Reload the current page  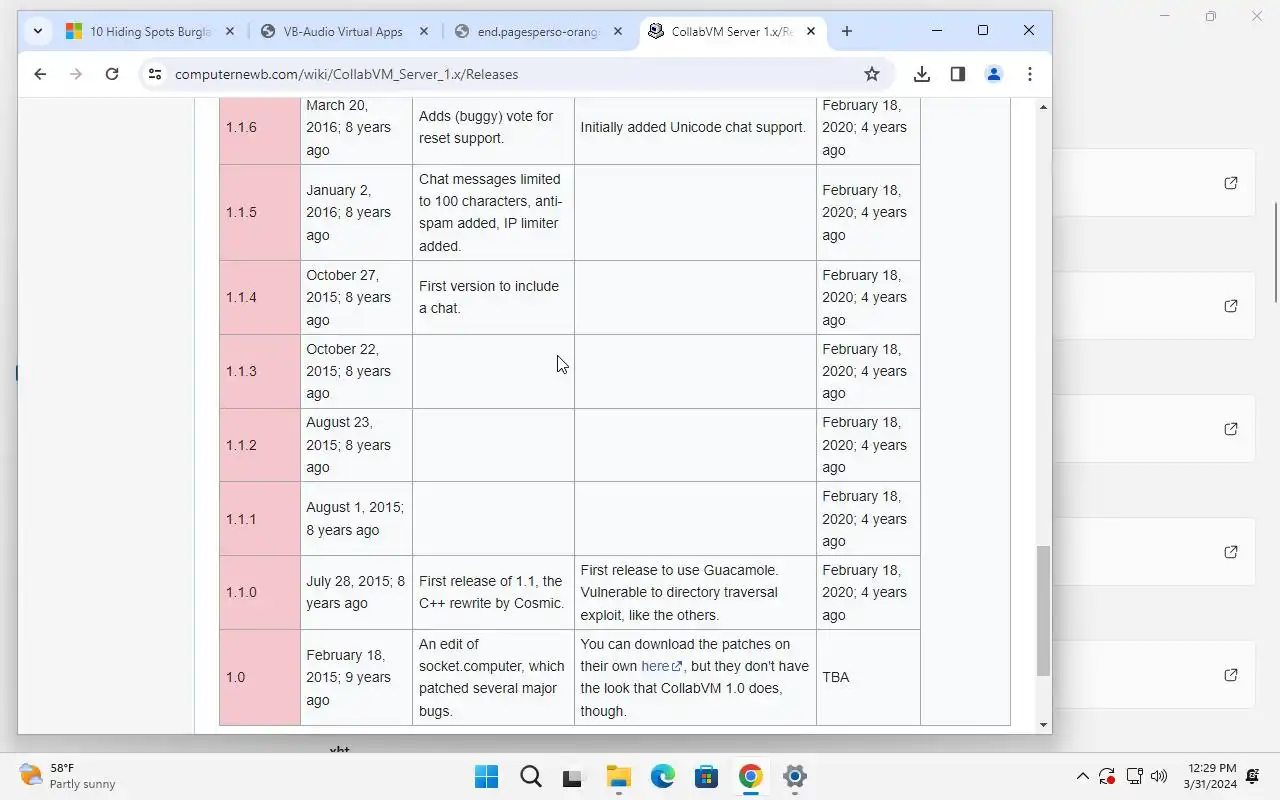click(x=112, y=74)
